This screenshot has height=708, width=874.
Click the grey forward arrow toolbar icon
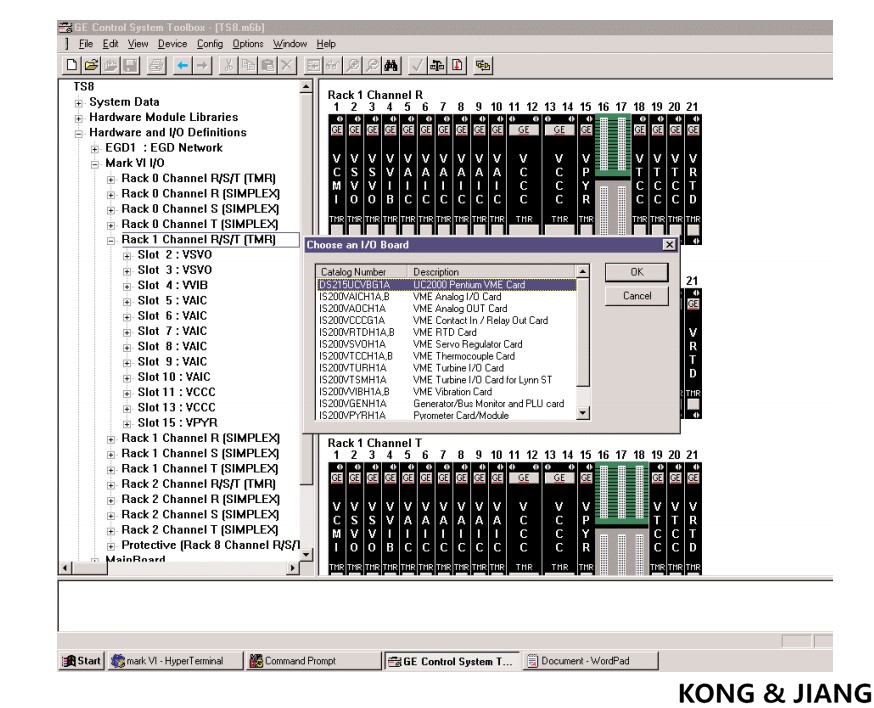[202, 65]
